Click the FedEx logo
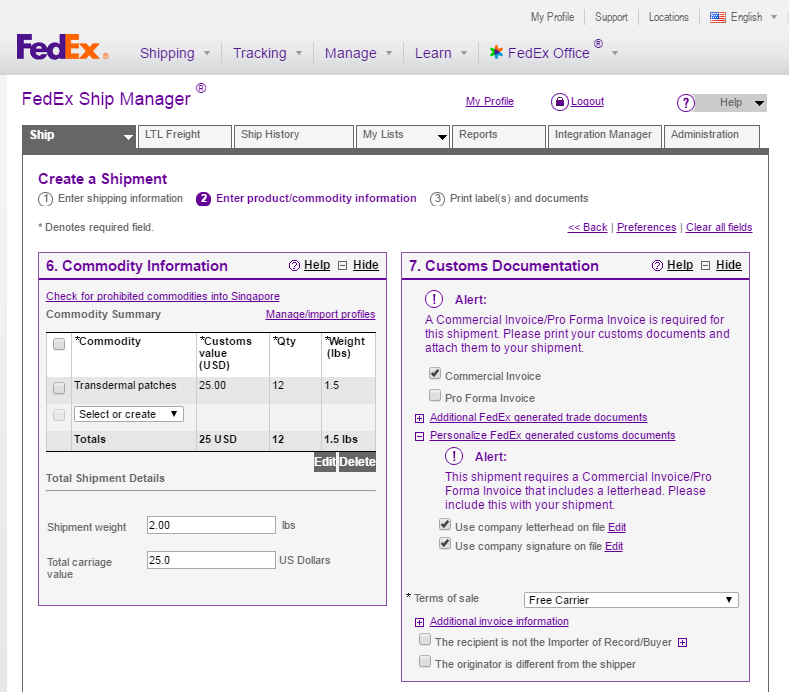This screenshot has height=692, width=789. [62, 47]
